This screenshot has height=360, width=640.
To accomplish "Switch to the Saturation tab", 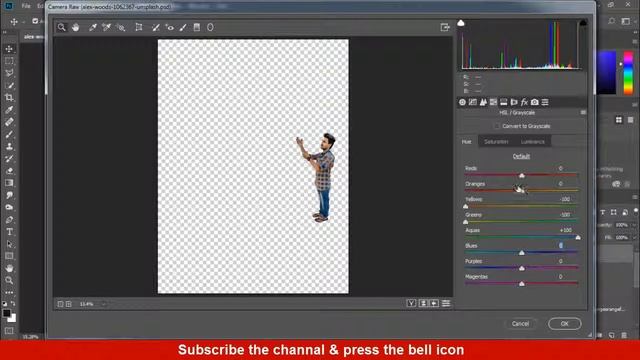I will (496, 142).
